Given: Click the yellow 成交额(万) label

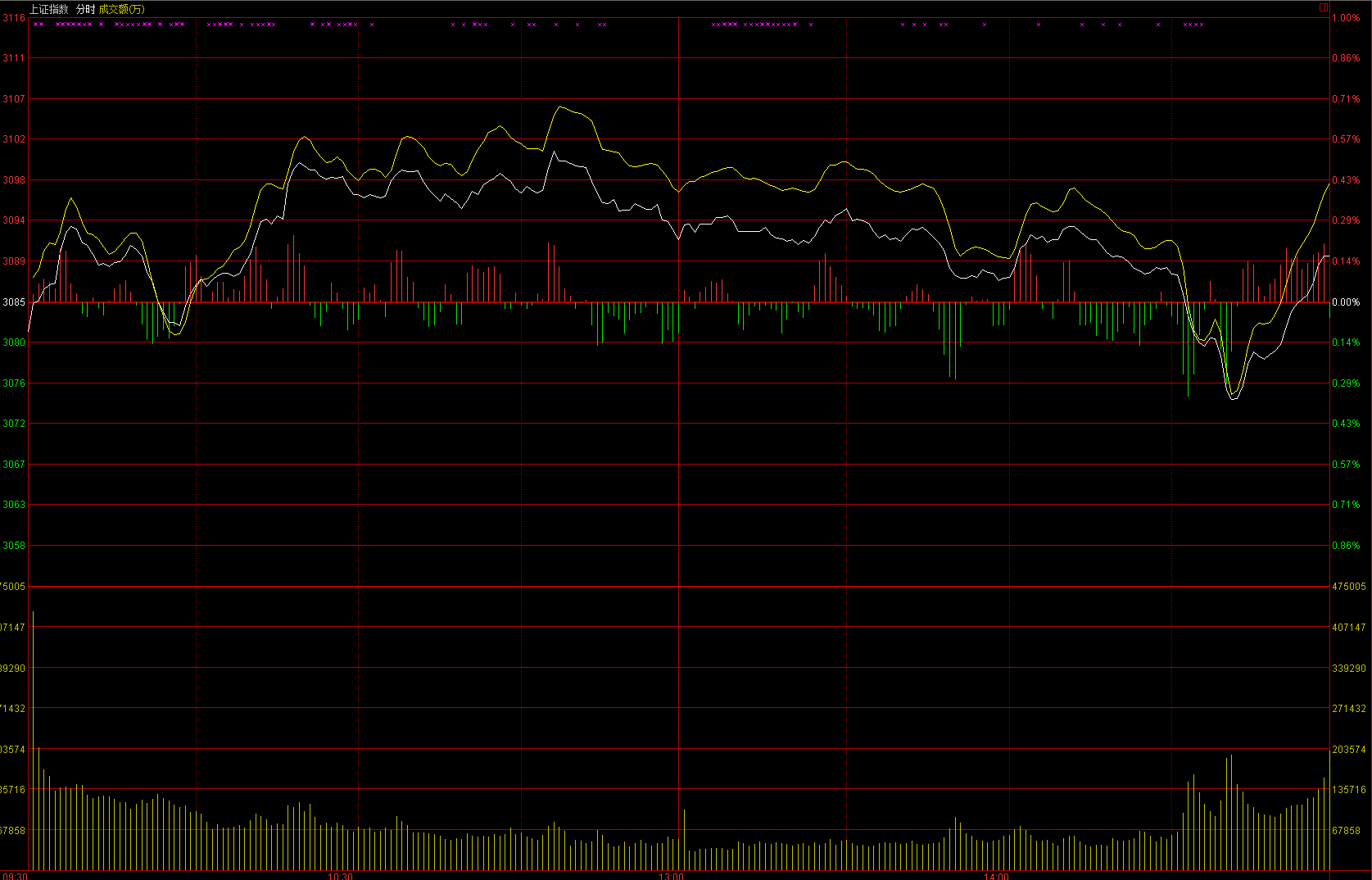Looking at the screenshot, I should click(121, 9).
